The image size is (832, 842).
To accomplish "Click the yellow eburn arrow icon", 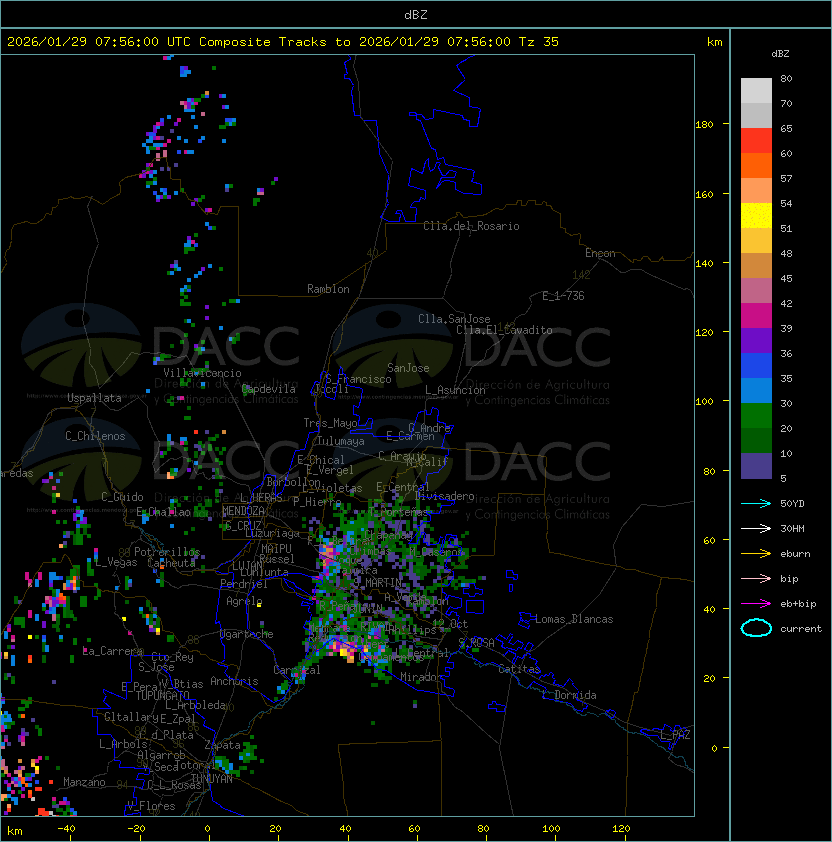I will [x=756, y=554].
